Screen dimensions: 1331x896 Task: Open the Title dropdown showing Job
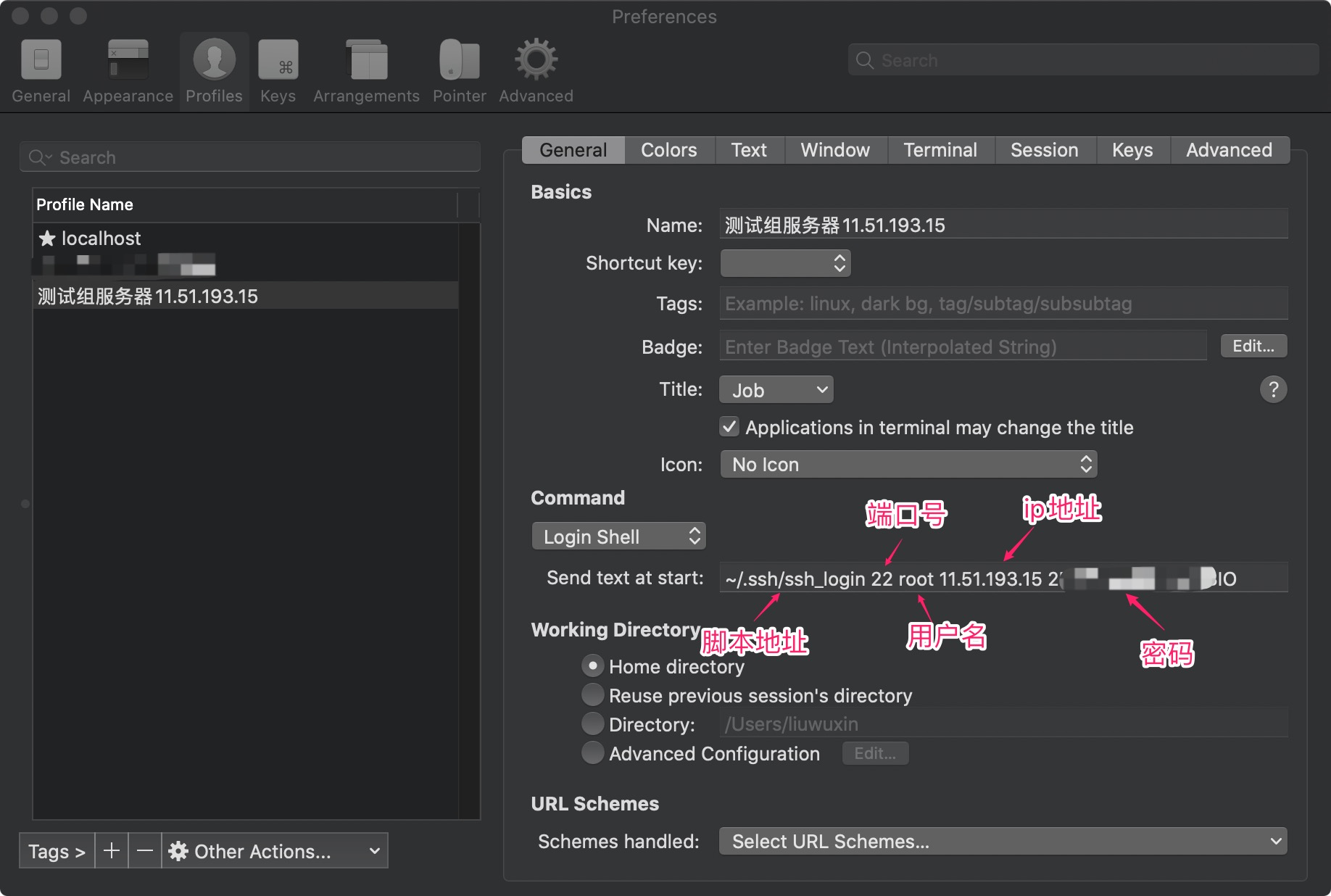pyautogui.click(x=776, y=390)
